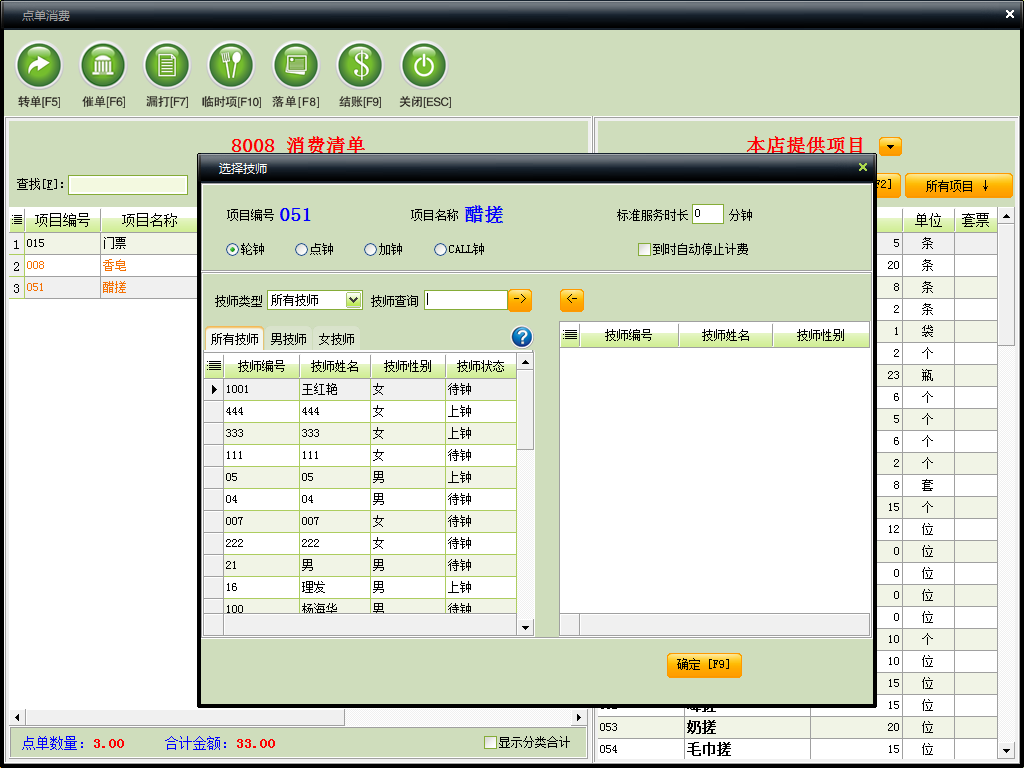This screenshot has height=768, width=1024.
Task: Click the 技师状态 column header
Action: 481,366
